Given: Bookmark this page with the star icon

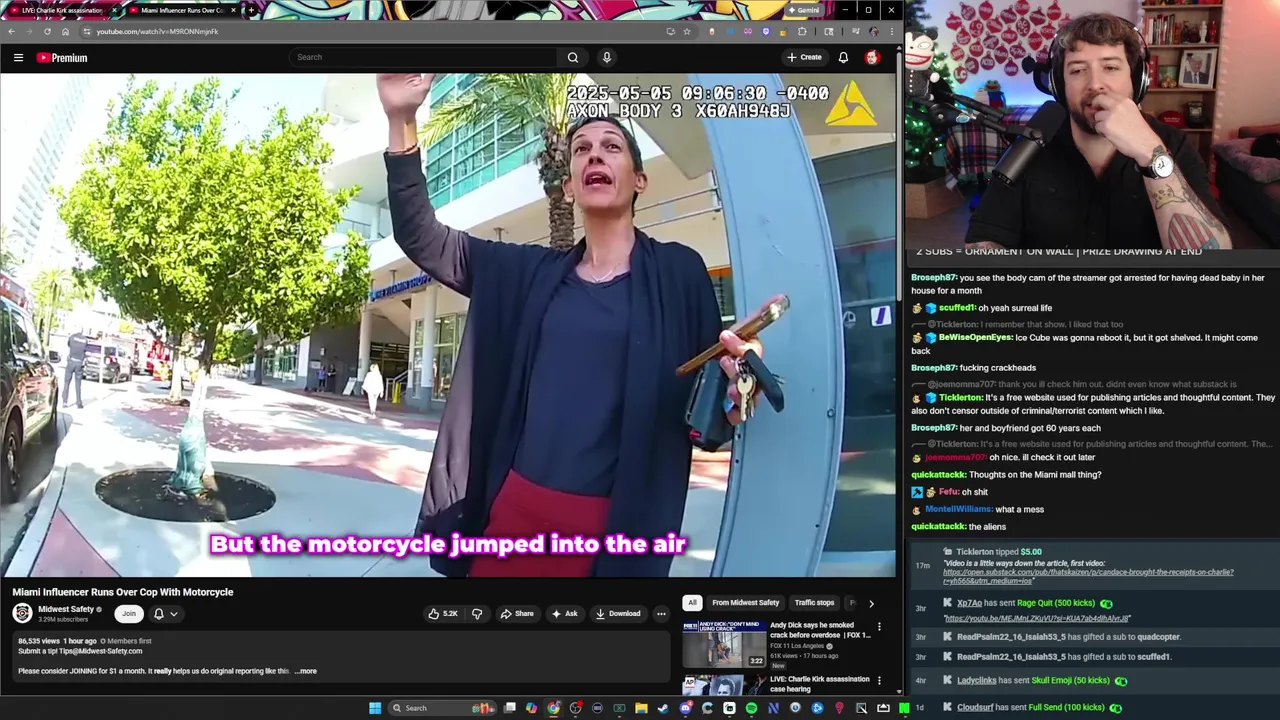Looking at the screenshot, I should [687, 31].
